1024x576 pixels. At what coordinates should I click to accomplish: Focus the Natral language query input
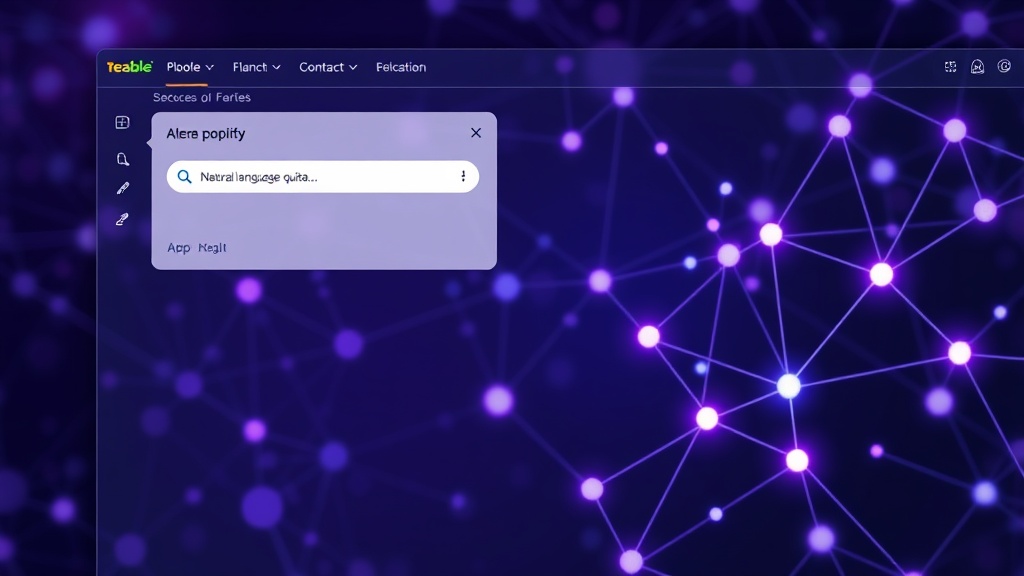click(323, 177)
